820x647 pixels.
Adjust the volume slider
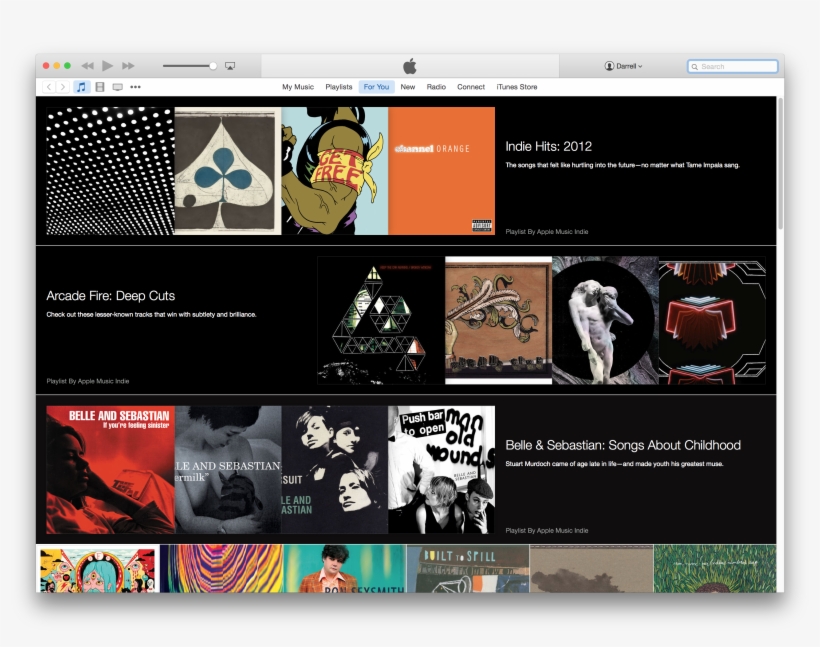[x=189, y=66]
